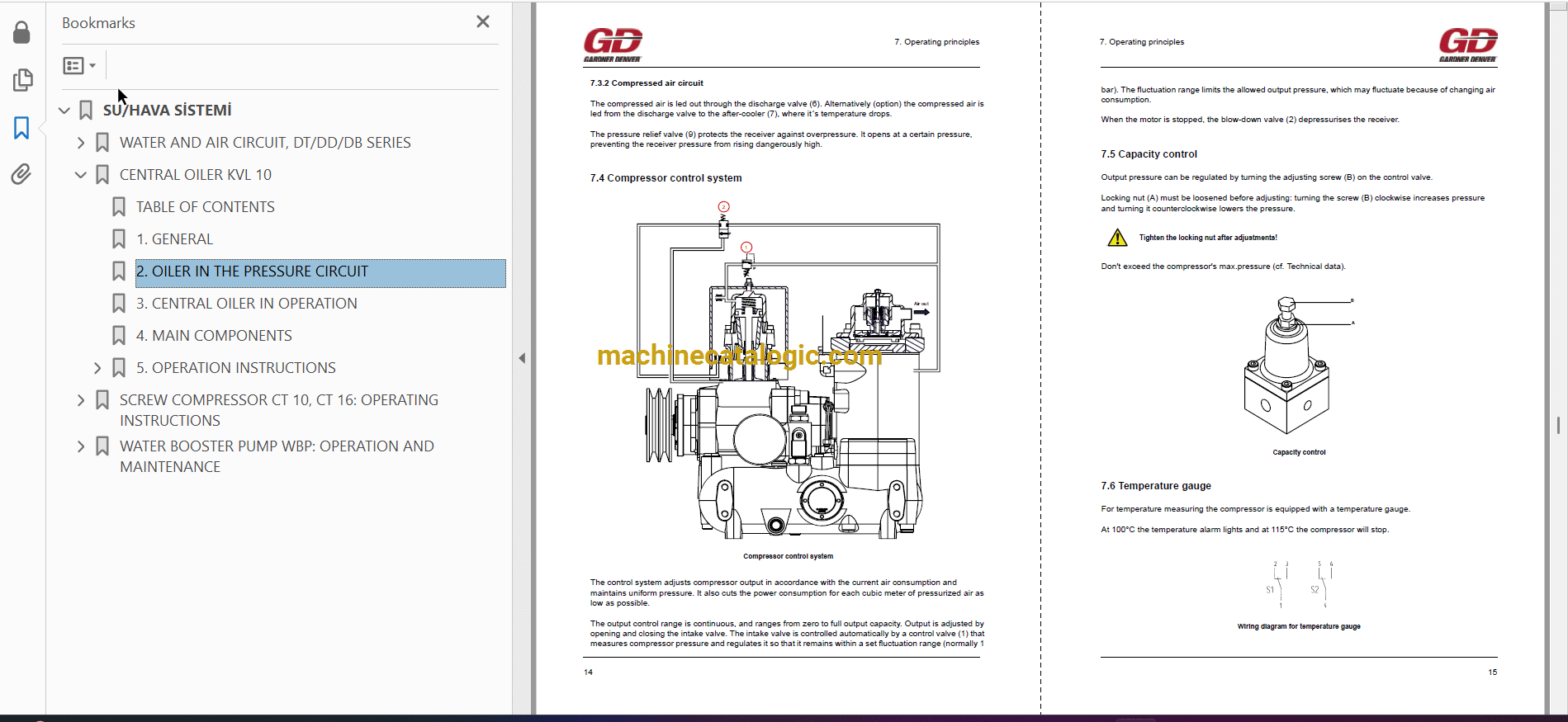Click the page number 15 footer
1568x722 pixels.
click(x=1492, y=672)
